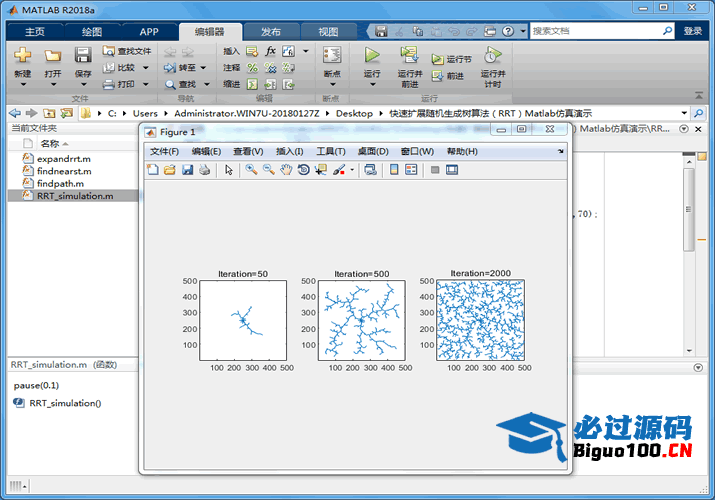Switch to the Home (主页) tab
Image resolution: width=715 pixels, height=500 pixels.
(35, 31)
